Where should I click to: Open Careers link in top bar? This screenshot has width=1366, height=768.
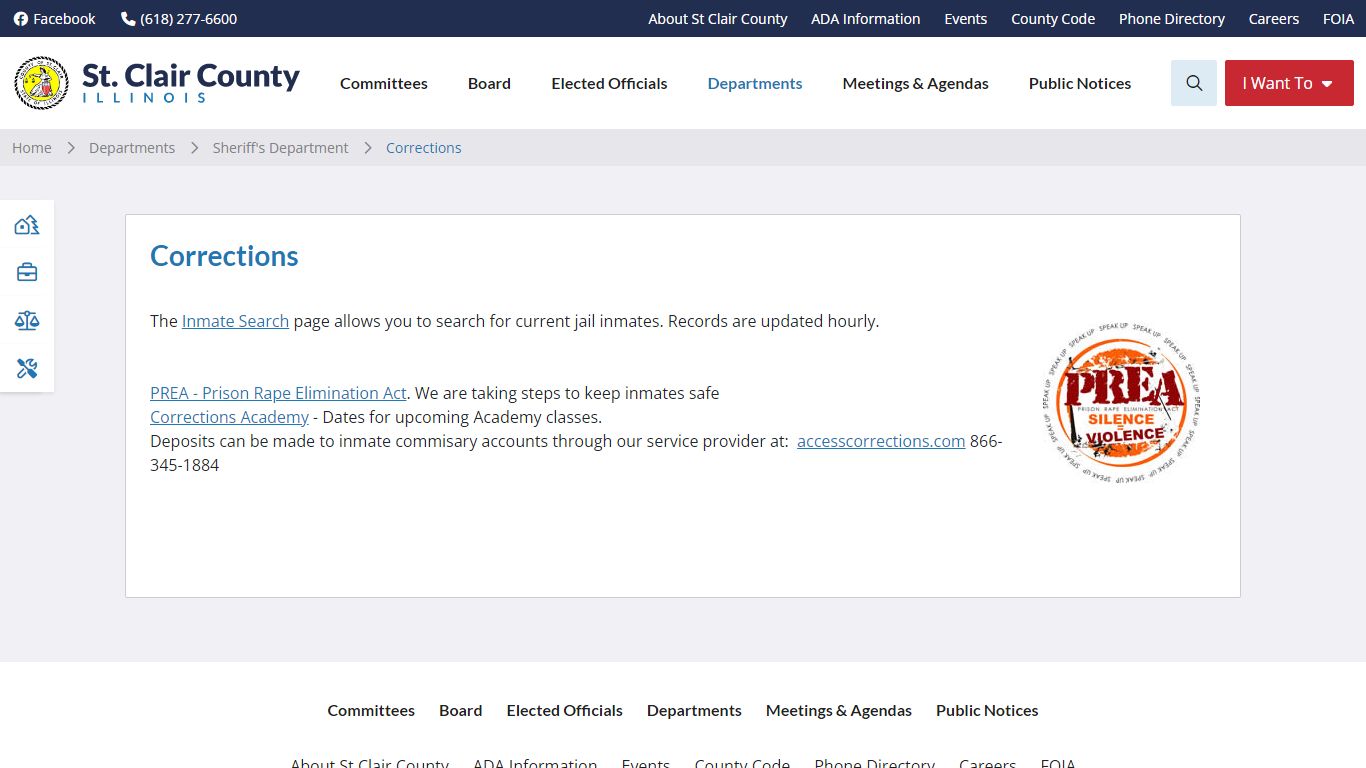(1274, 19)
